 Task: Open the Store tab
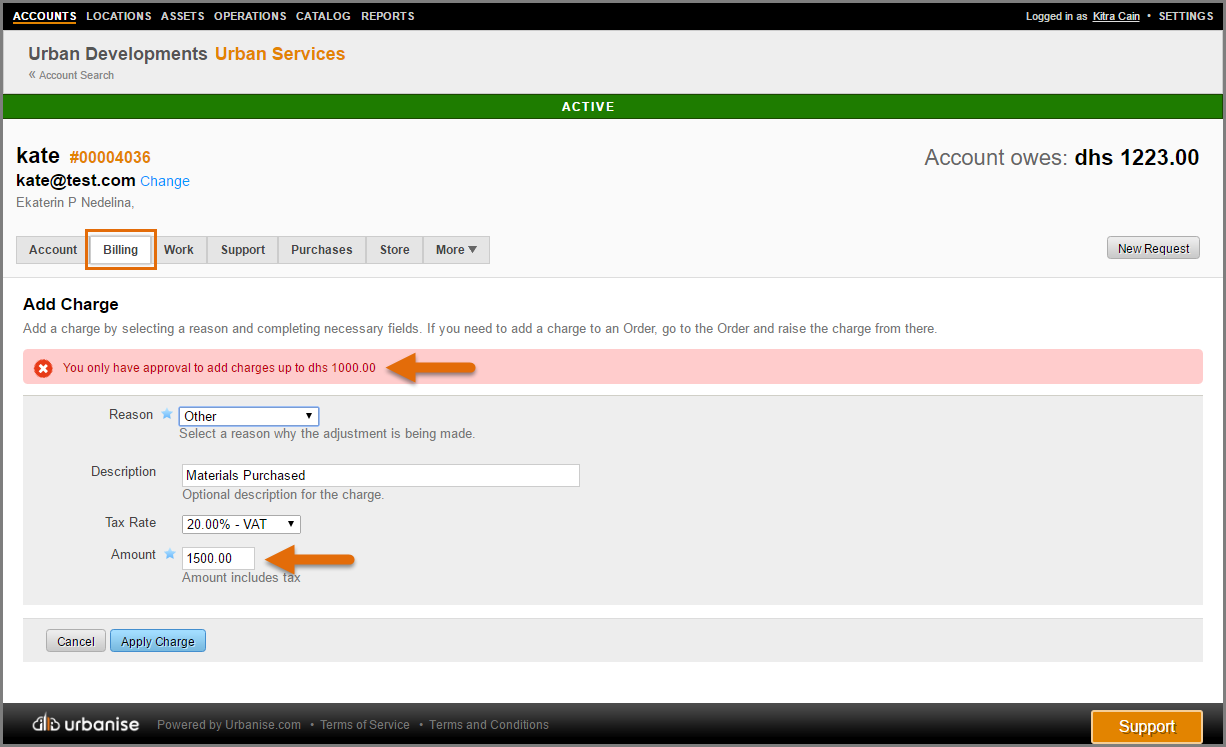[394, 250]
